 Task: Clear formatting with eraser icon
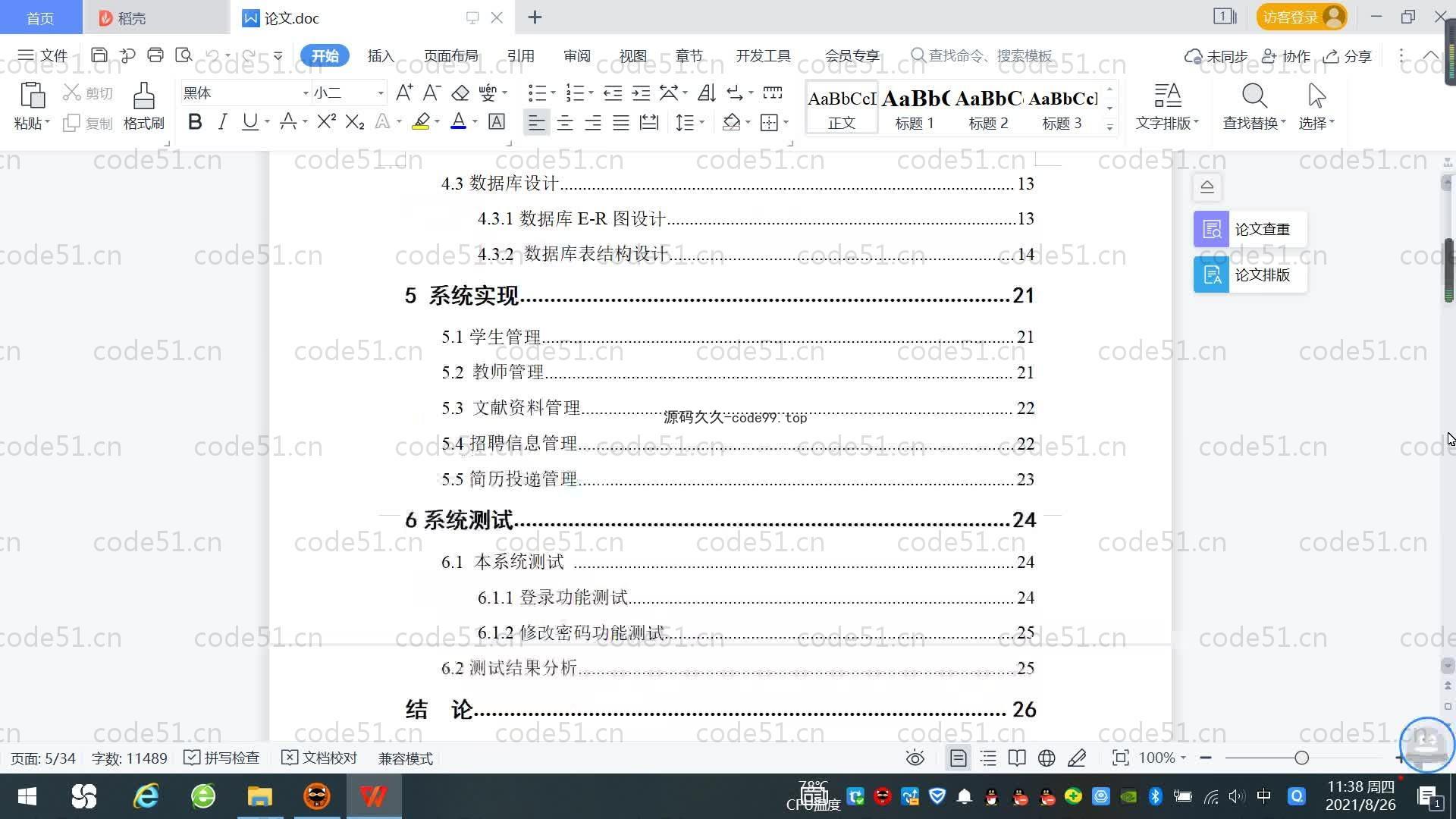tap(460, 93)
